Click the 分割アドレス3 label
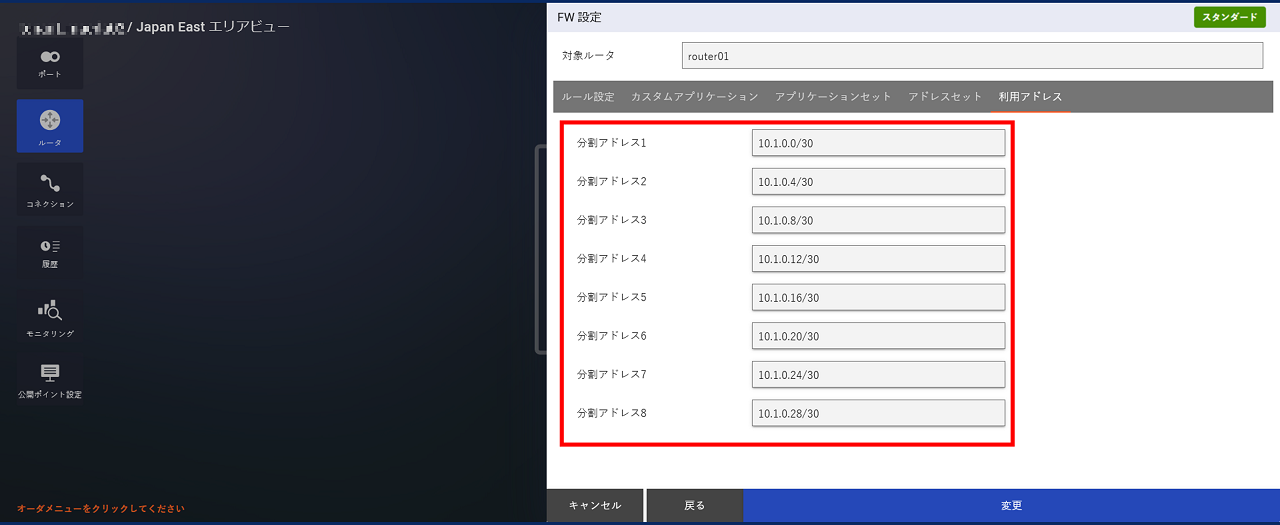The height and width of the screenshot is (525, 1280). coord(612,220)
